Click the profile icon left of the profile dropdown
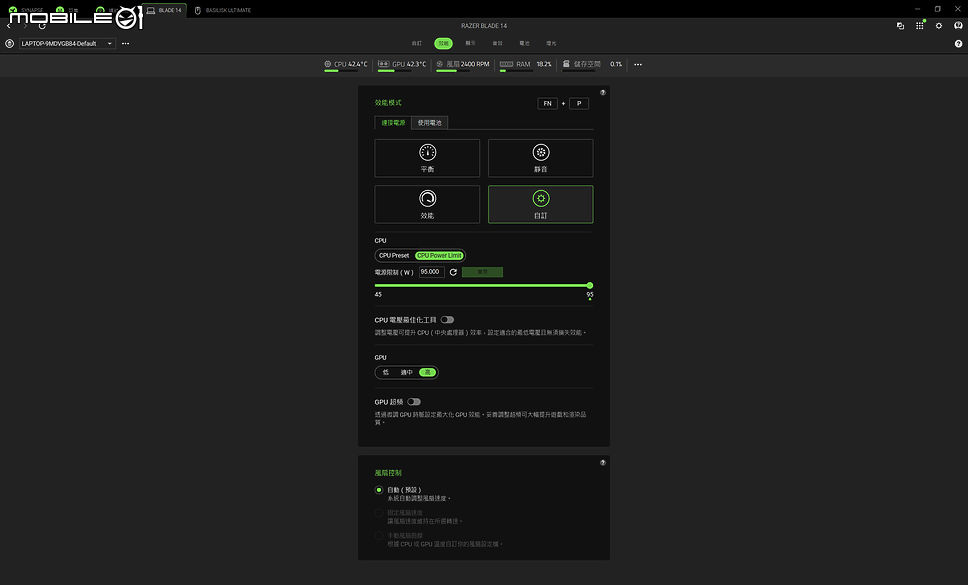The height and width of the screenshot is (585, 968). tap(9, 44)
